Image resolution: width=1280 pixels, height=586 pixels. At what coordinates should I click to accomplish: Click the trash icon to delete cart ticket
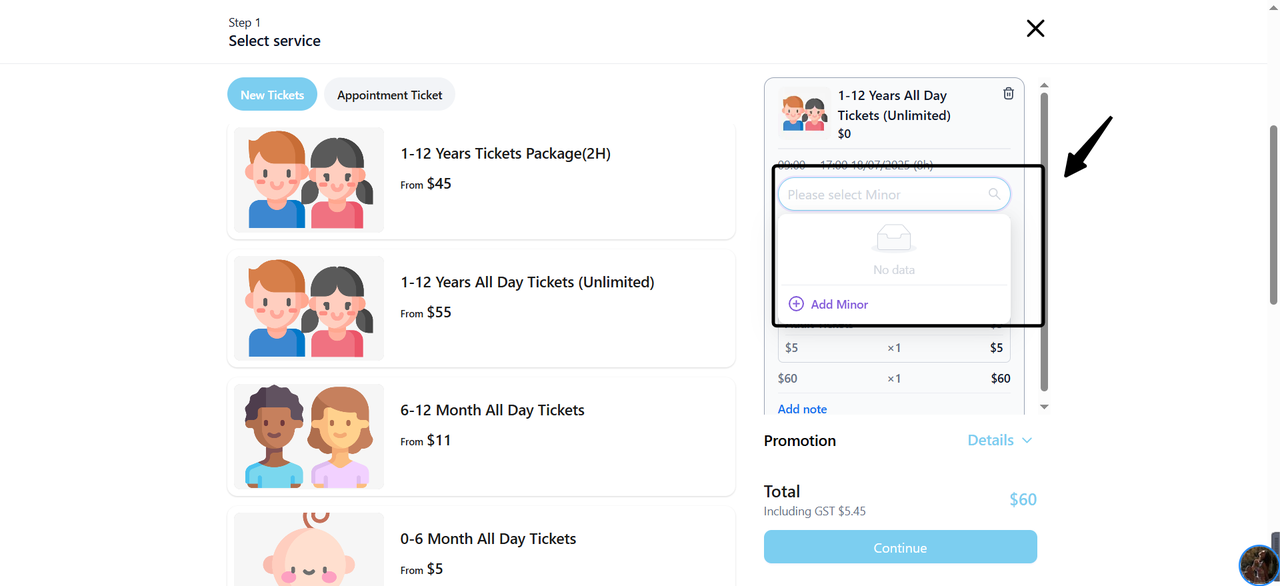pyautogui.click(x=1008, y=94)
